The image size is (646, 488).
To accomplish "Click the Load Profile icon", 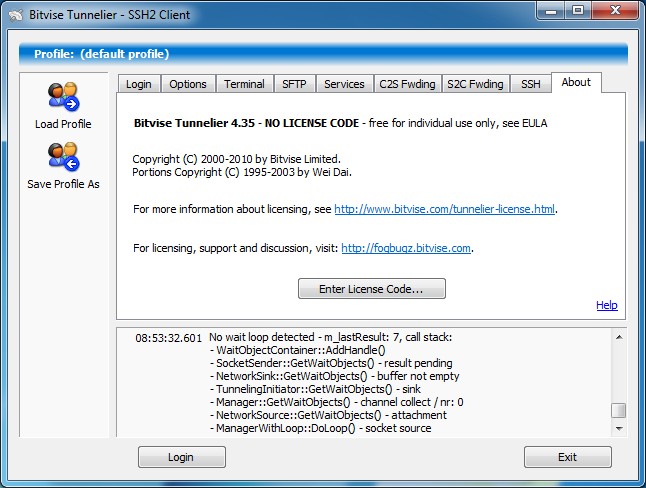I will [x=63, y=98].
